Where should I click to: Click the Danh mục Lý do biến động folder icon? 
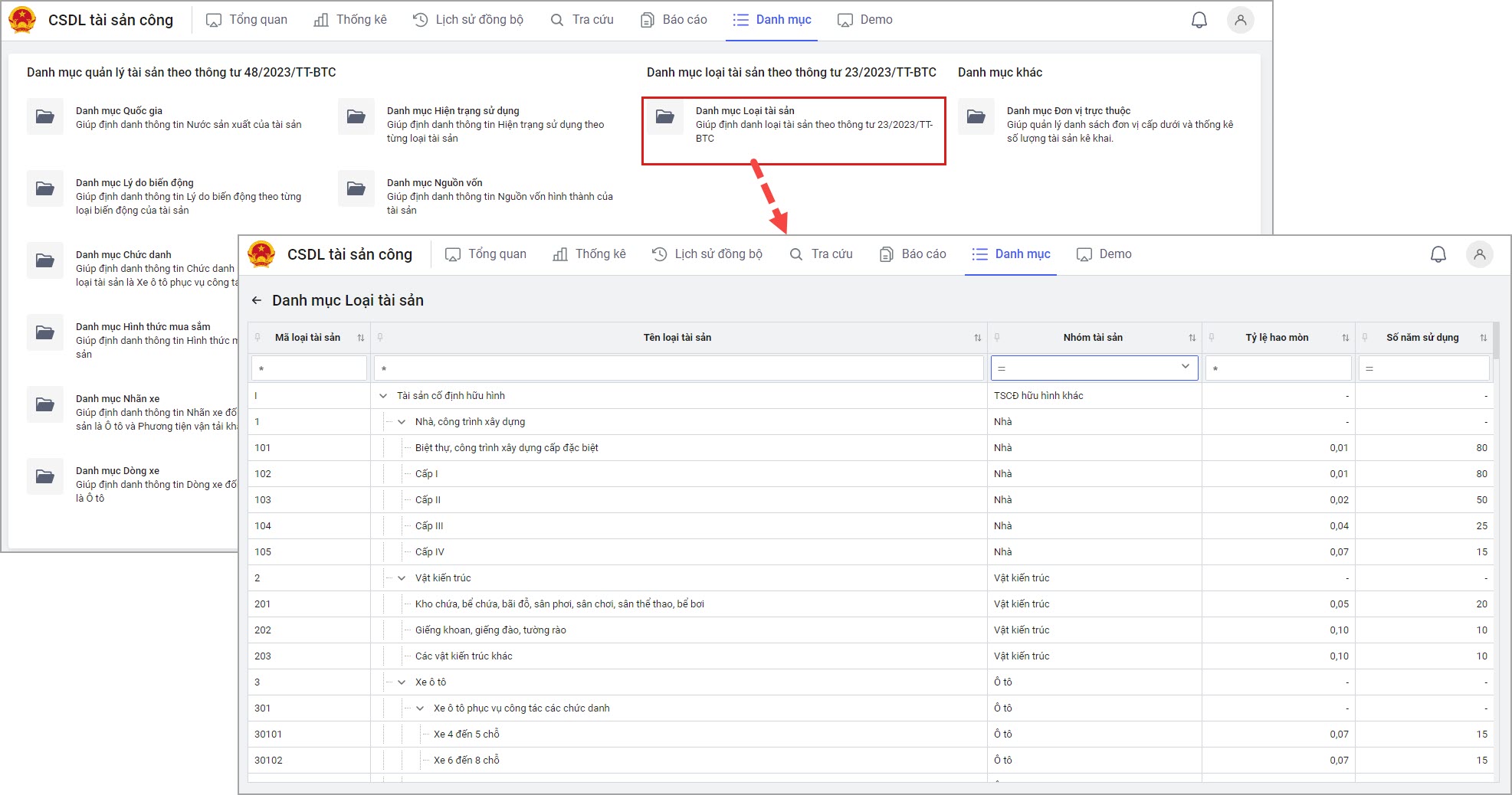click(x=45, y=189)
